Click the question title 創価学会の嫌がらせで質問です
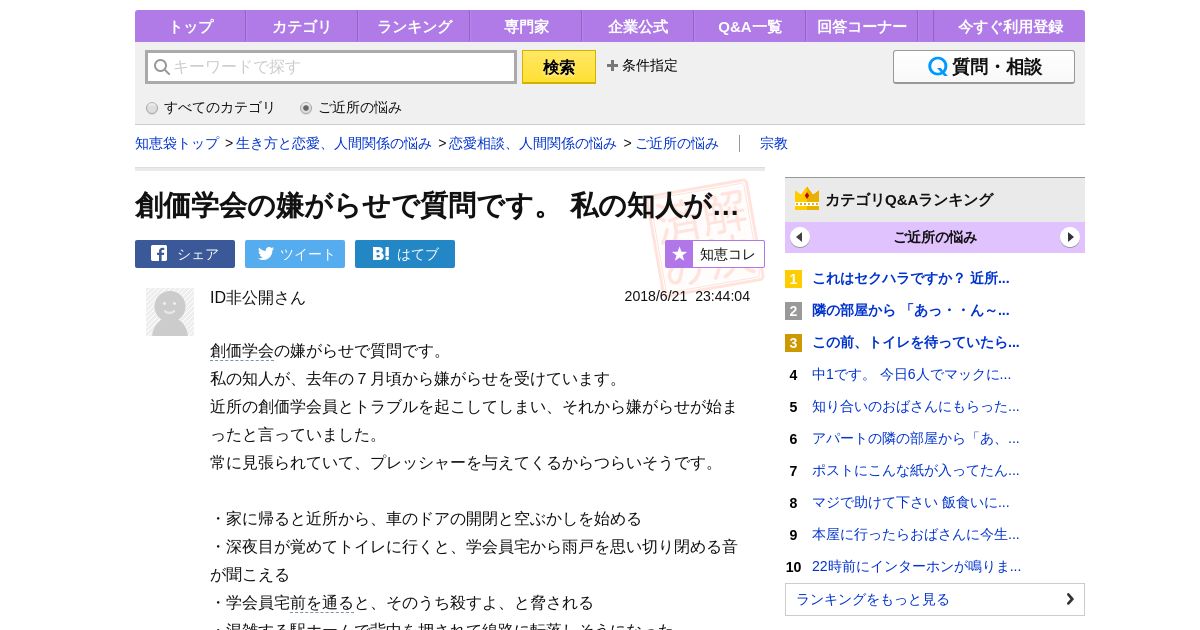 [x=437, y=206]
